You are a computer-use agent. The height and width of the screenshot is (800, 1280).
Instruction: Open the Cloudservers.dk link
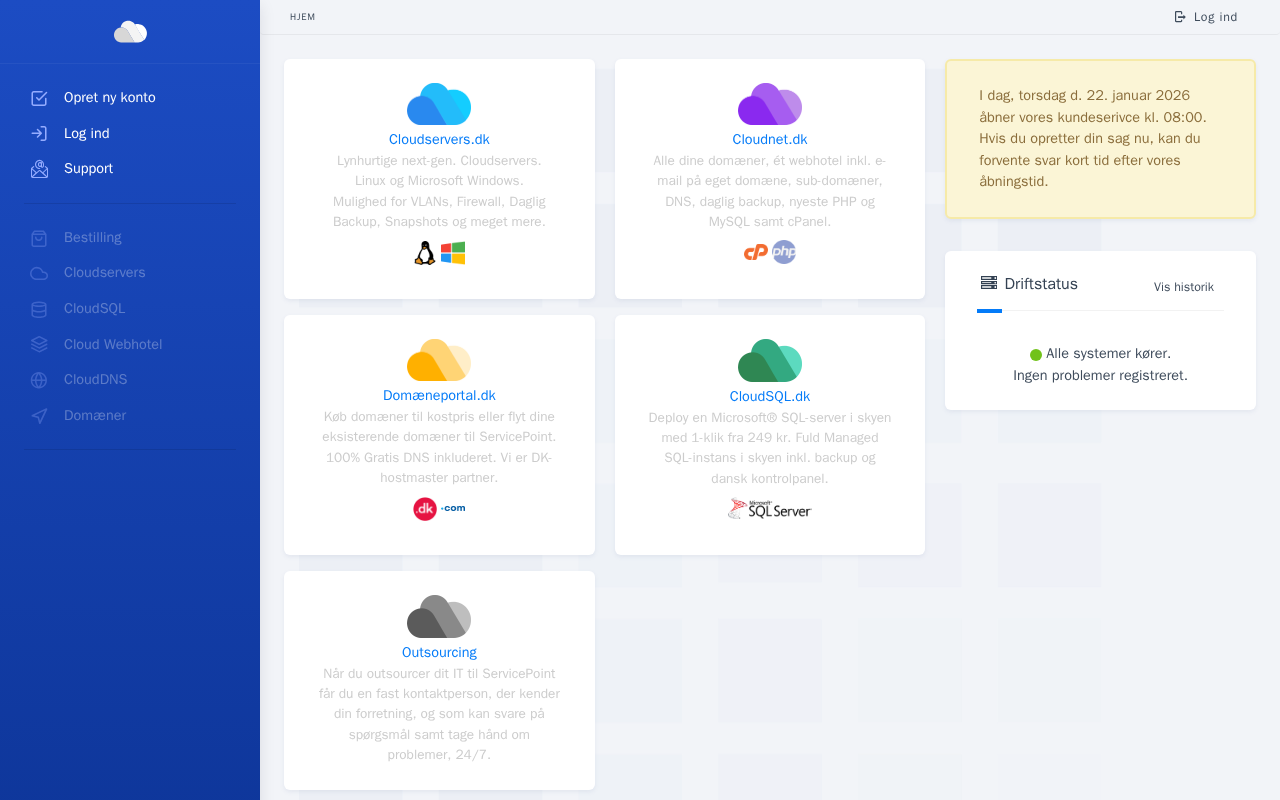(439, 140)
